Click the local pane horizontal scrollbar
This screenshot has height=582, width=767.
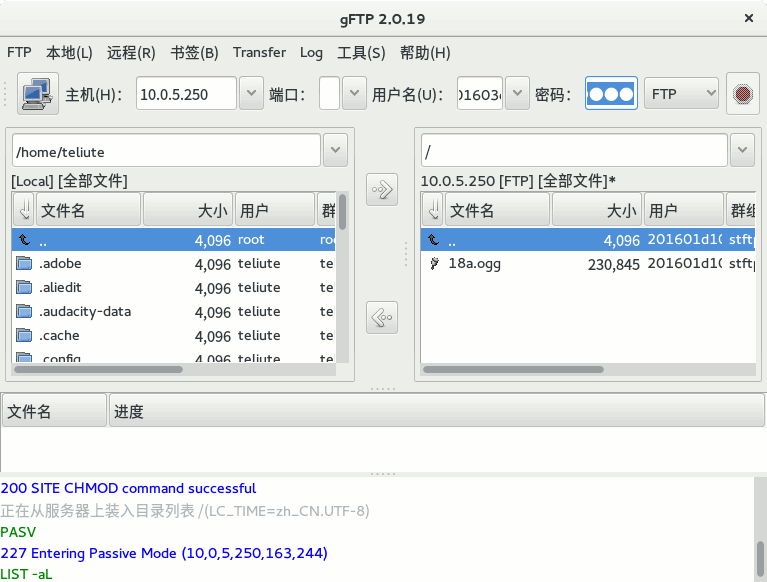coord(98,370)
